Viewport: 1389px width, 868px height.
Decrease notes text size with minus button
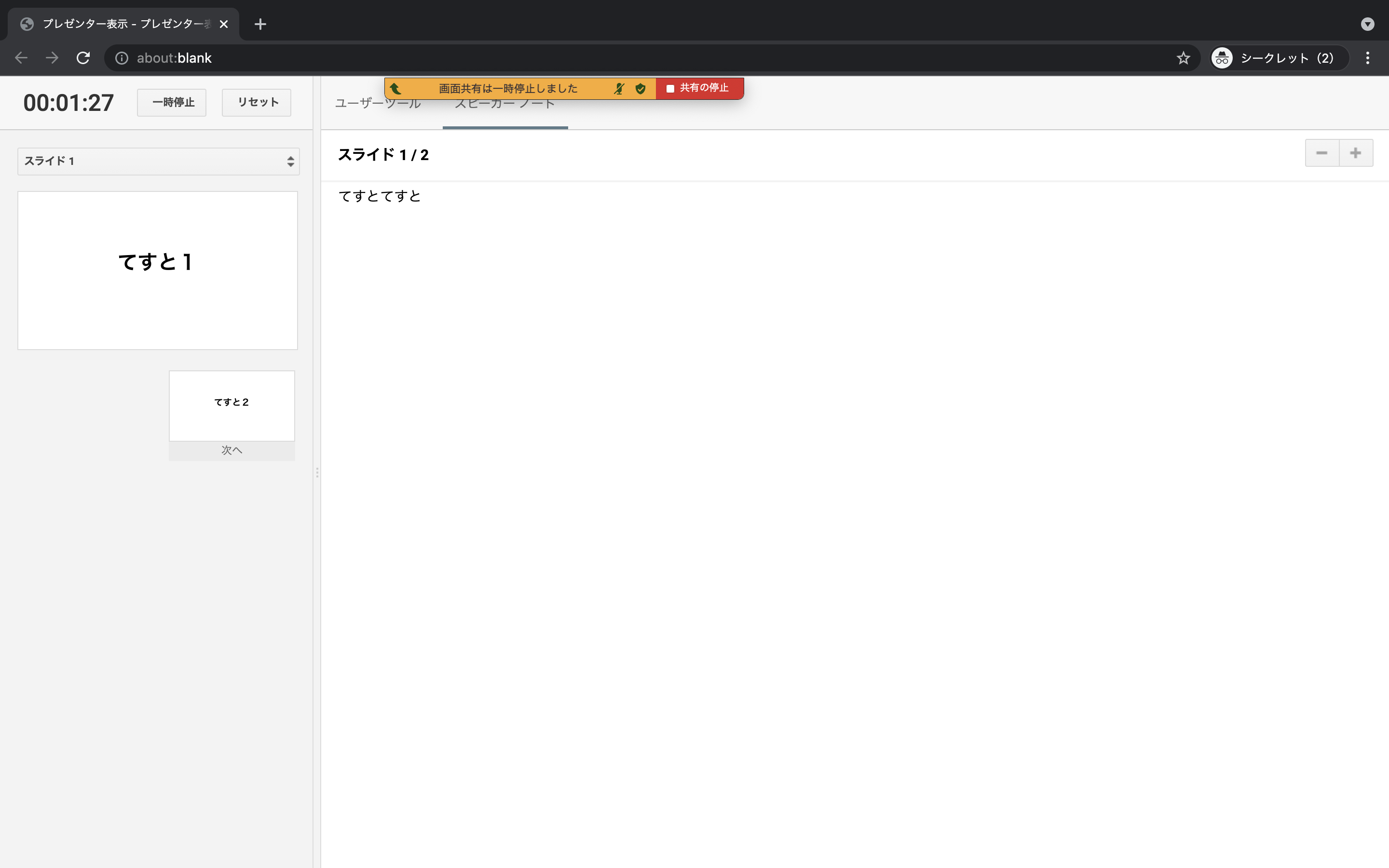(x=1321, y=153)
